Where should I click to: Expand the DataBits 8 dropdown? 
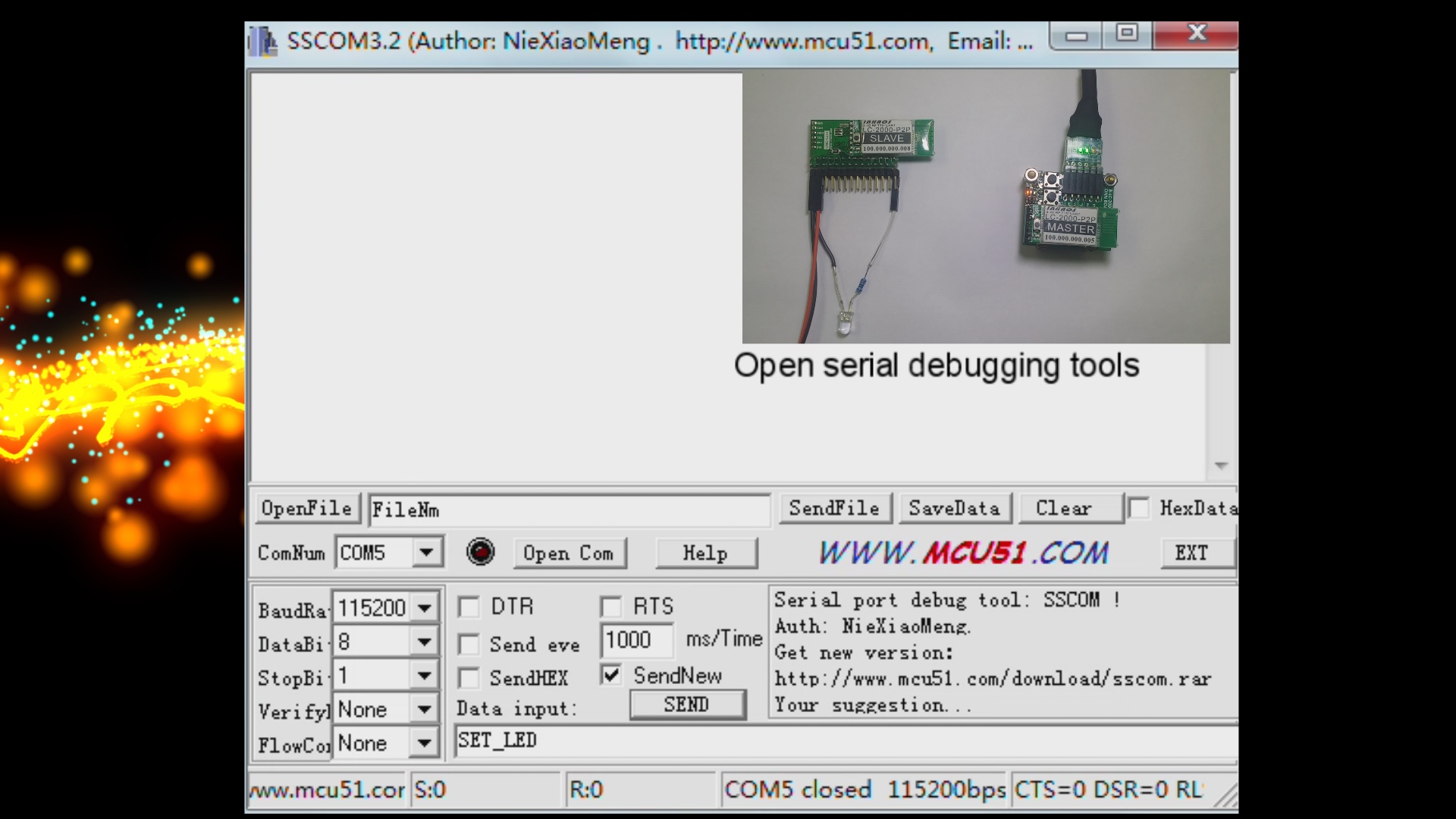pos(425,642)
